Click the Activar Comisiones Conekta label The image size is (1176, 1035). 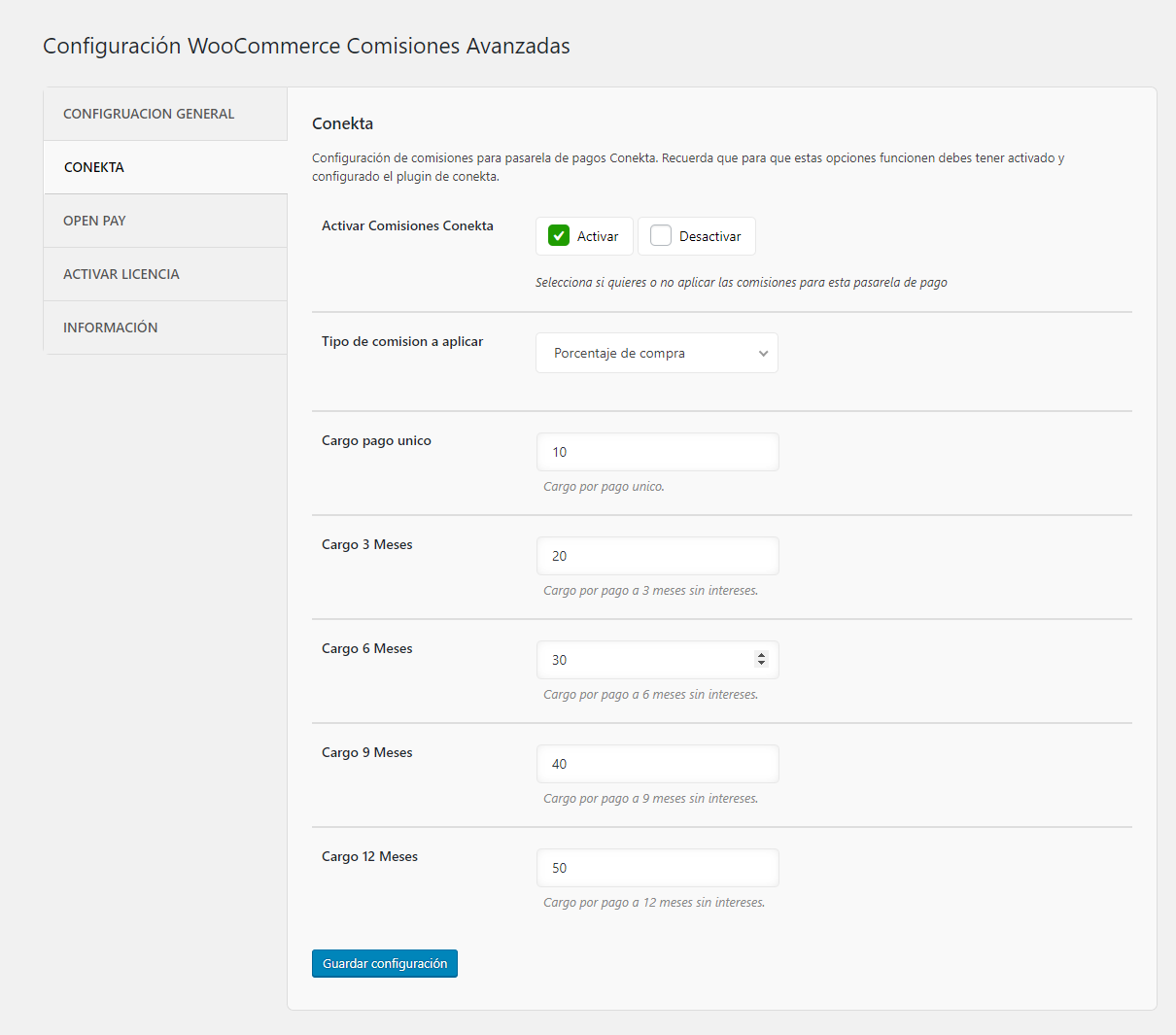click(407, 225)
